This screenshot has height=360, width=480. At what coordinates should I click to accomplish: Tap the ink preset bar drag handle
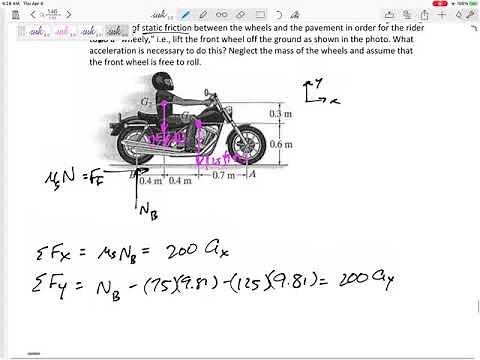click(22, 31)
